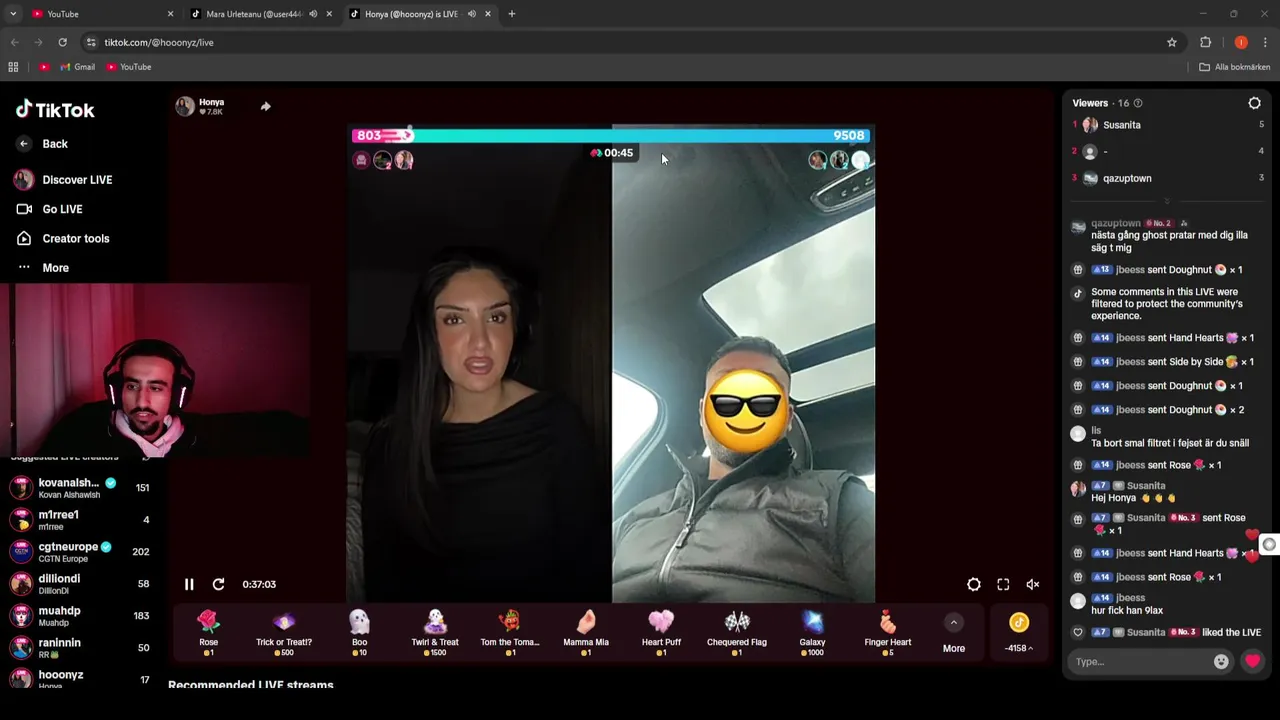Send a Rose gift
The width and height of the screenshot is (1280, 720).
(208, 633)
